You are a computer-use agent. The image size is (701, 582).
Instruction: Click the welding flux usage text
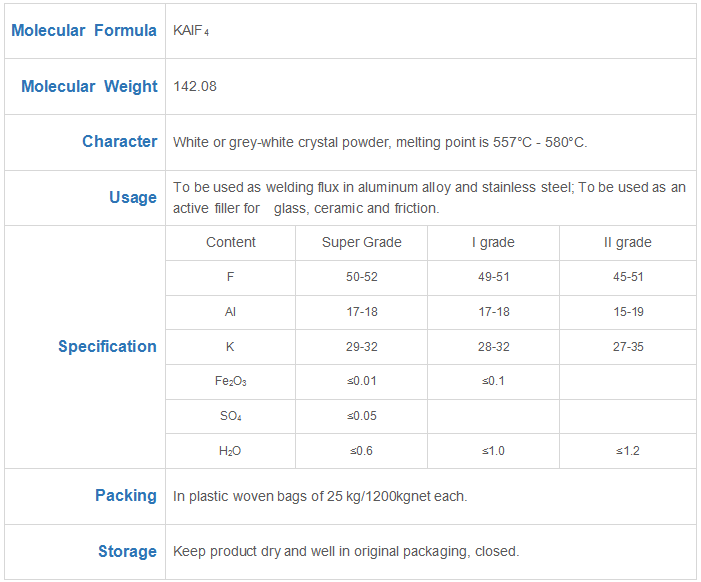click(x=429, y=198)
